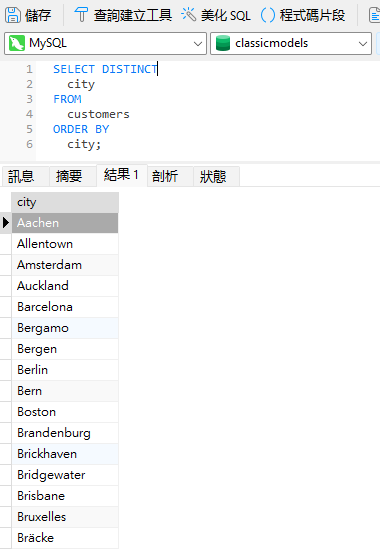Click the FROM keyword in the SQL editor
The image size is (380, 553).
[67, 99]
